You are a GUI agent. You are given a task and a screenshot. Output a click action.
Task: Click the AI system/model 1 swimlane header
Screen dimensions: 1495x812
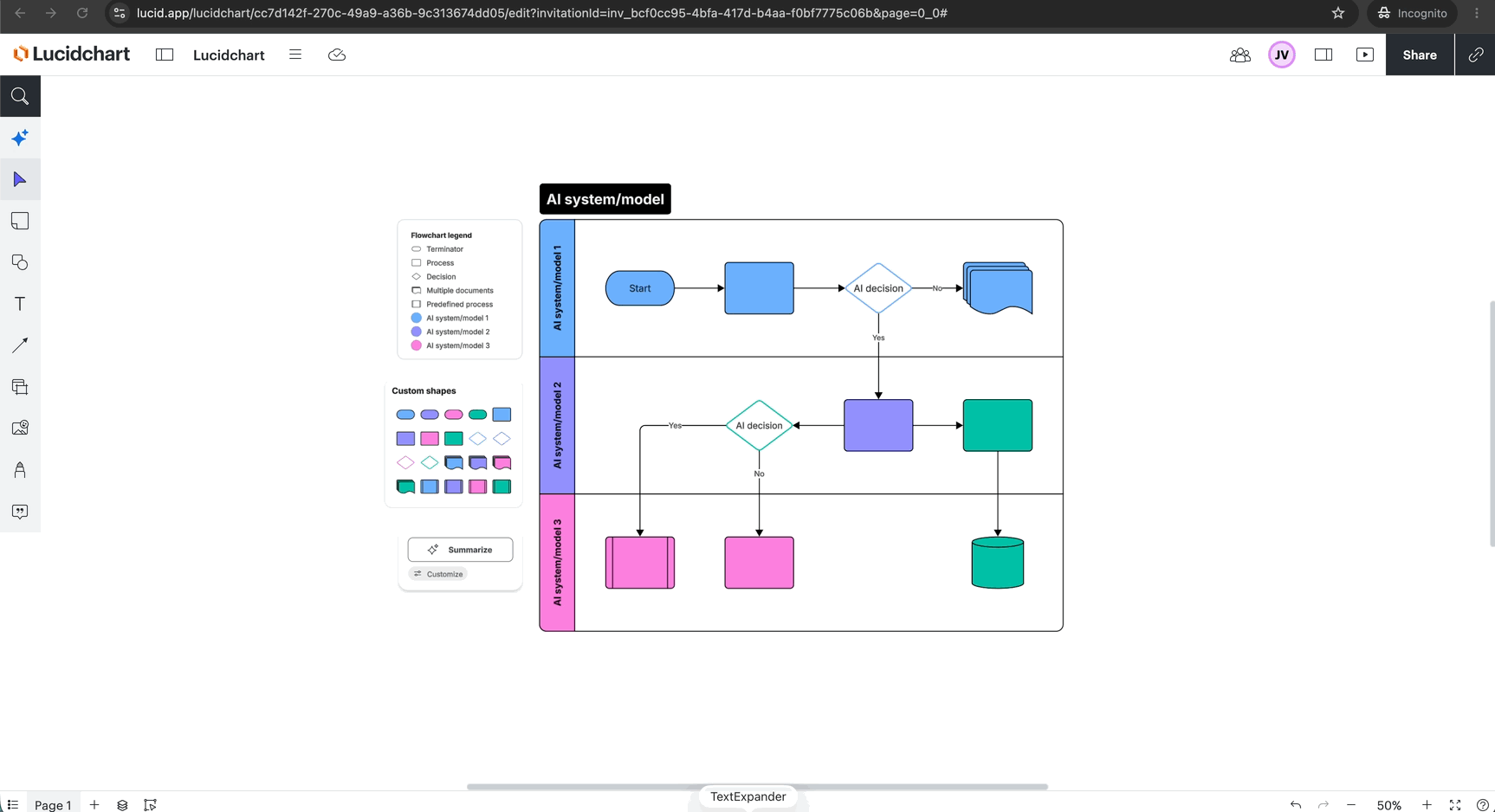coord(557,288)
